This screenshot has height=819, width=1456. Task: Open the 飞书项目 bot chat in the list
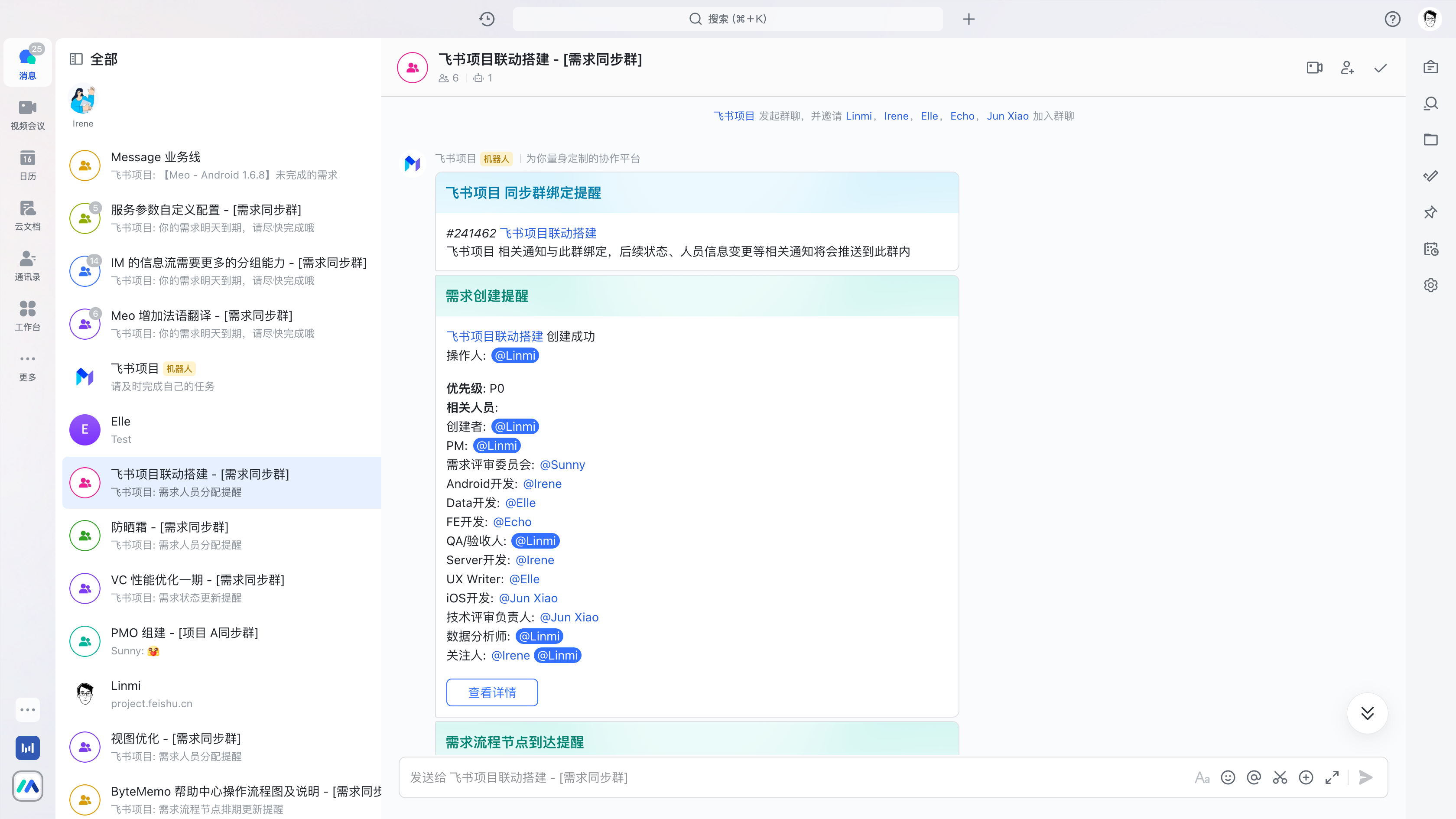tap(222, 377)
